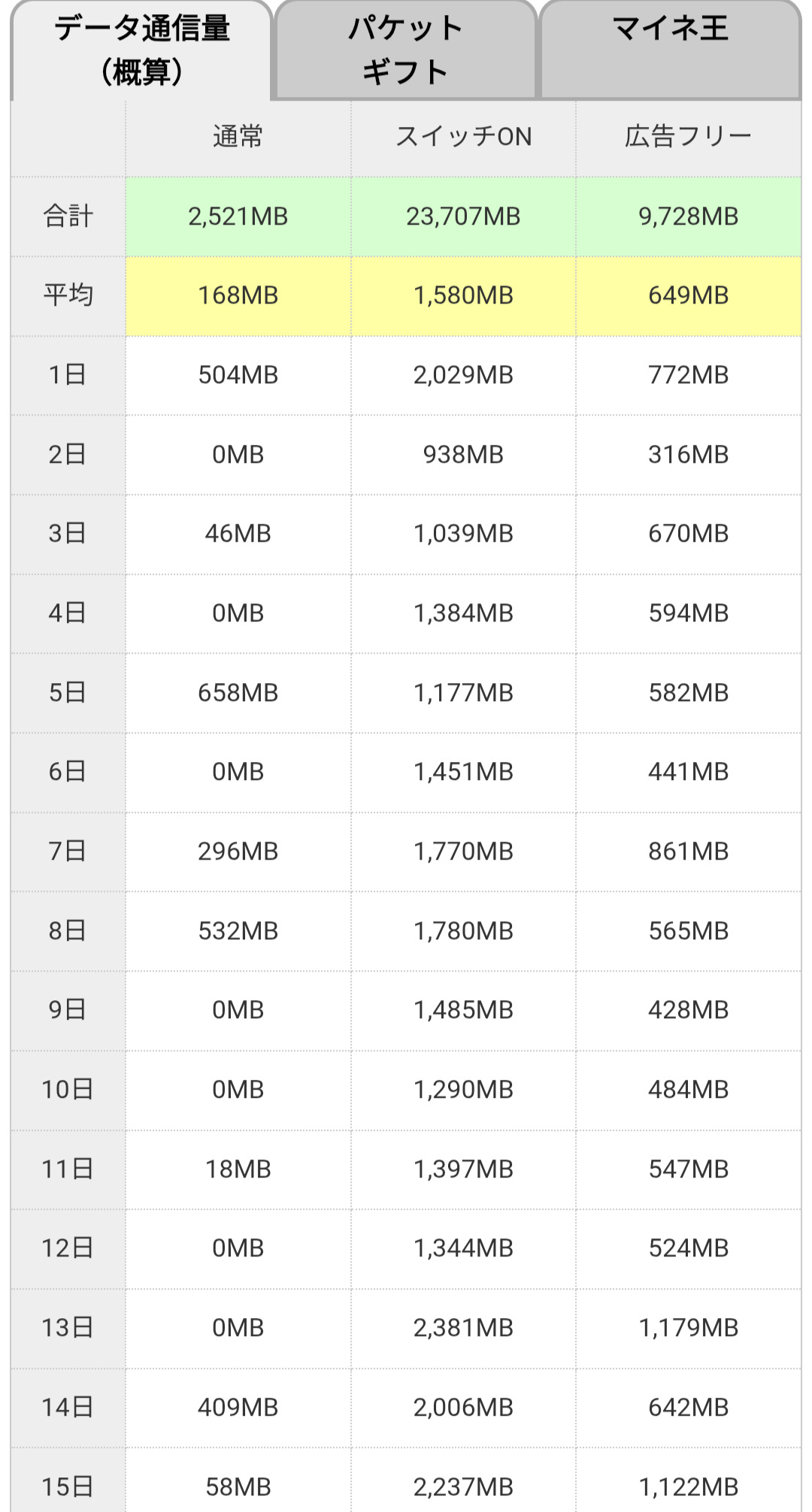This screenshot has width=812, height=1512.
Task: Click the 9,728MB total cell
Action: point(688,216)
